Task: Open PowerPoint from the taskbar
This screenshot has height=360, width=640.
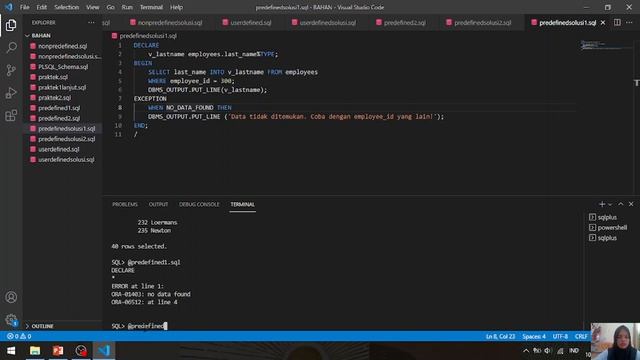Action: coord(58,351)
